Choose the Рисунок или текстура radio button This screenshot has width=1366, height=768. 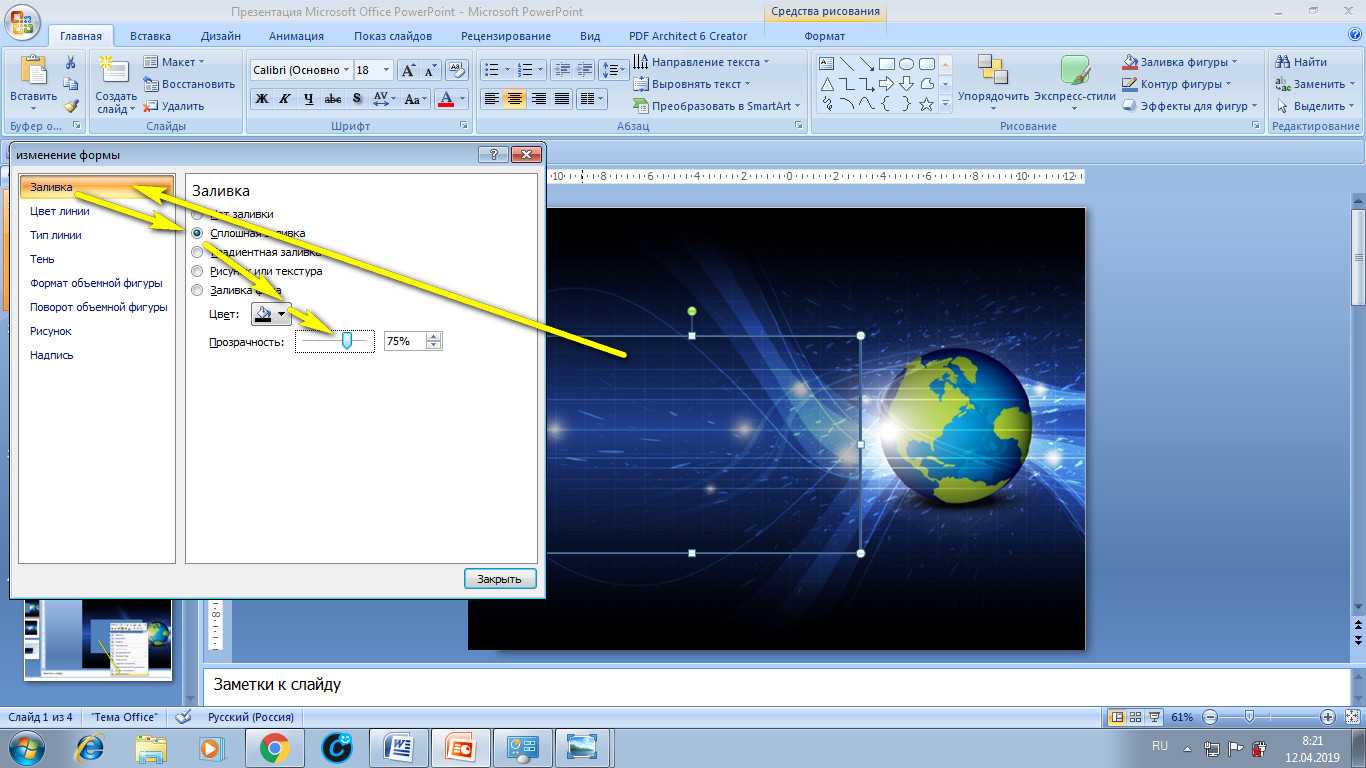tap(197, 271)
